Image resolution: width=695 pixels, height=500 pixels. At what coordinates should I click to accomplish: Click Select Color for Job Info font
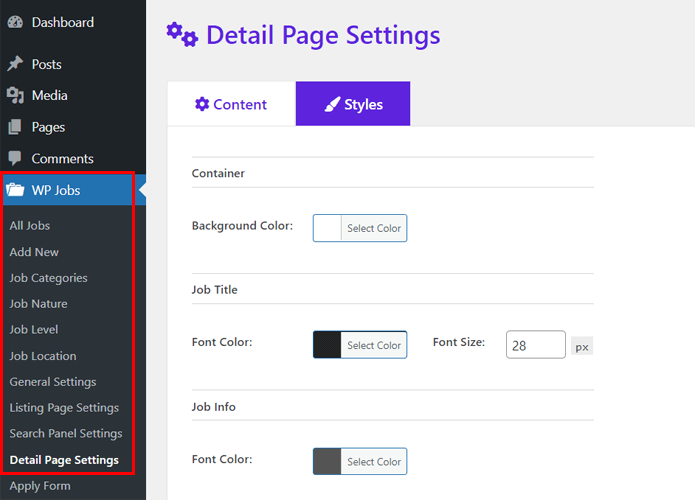tap(374, 461)
